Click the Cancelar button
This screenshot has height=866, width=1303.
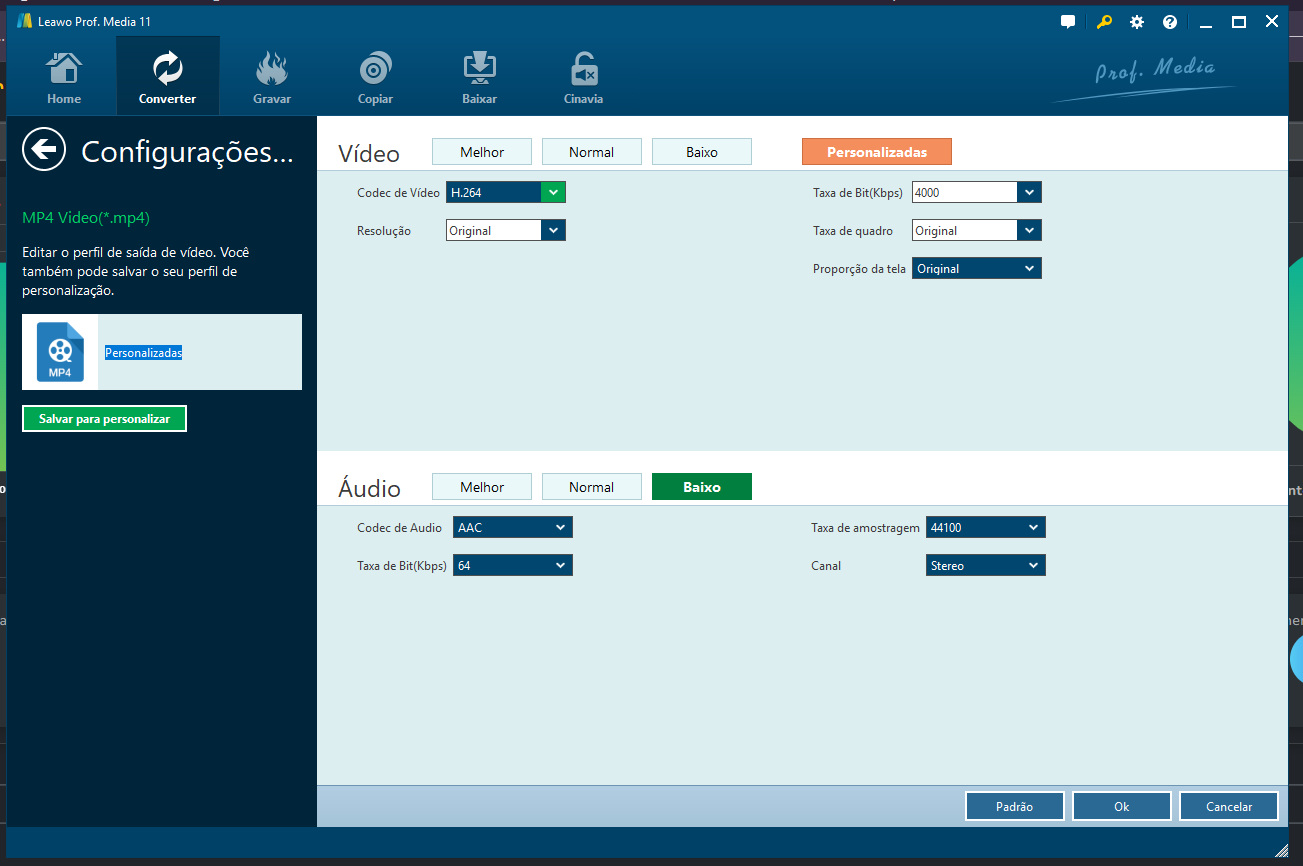[x=1229, y=806]
